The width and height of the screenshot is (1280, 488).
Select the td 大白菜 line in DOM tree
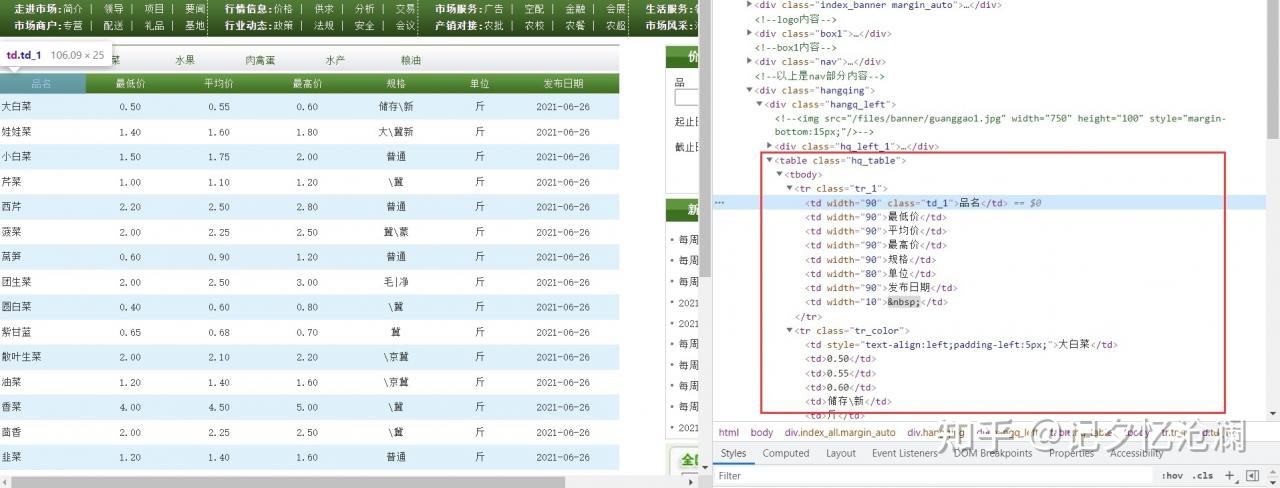(961, 344)
